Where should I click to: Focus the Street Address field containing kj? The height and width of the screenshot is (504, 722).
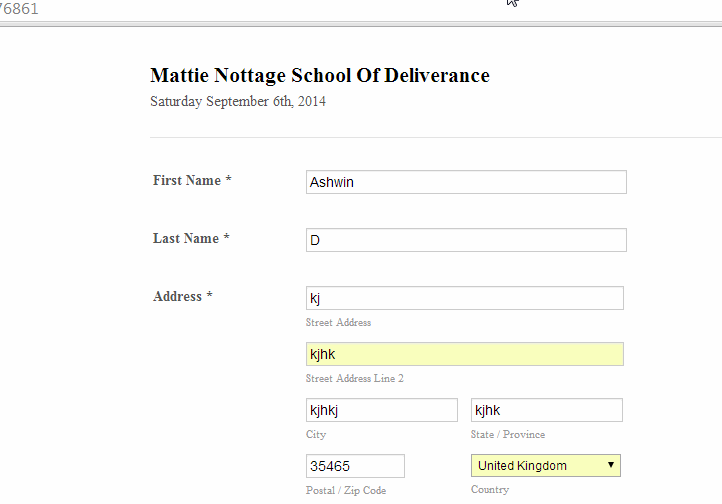pyautogui.click(x=464, y=298)
